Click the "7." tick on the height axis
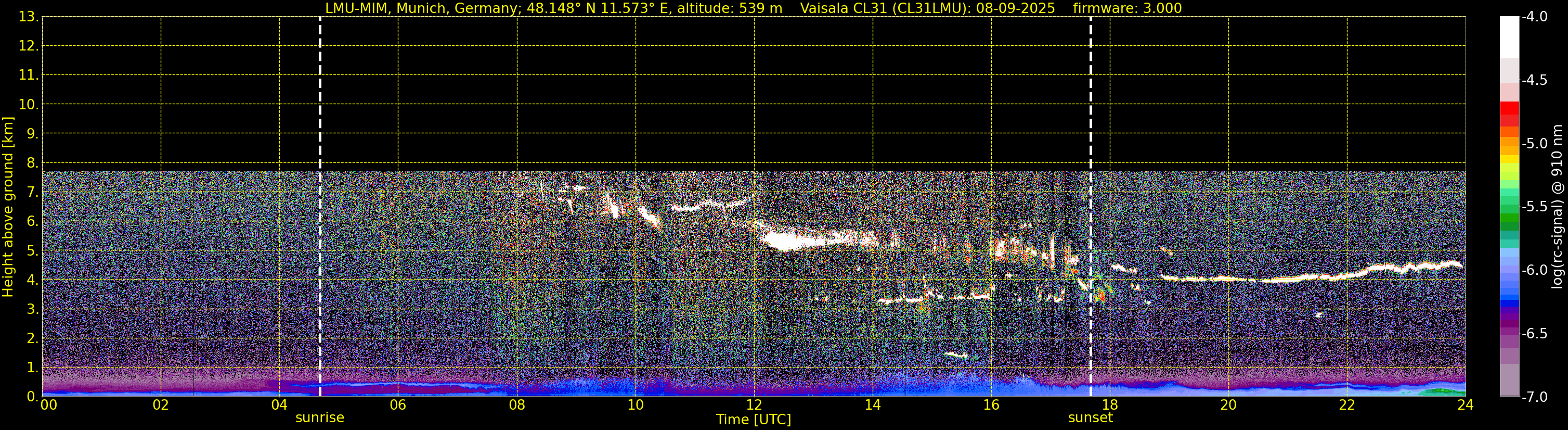Viewport: 1568px width, 430px height. click(32, 192)
